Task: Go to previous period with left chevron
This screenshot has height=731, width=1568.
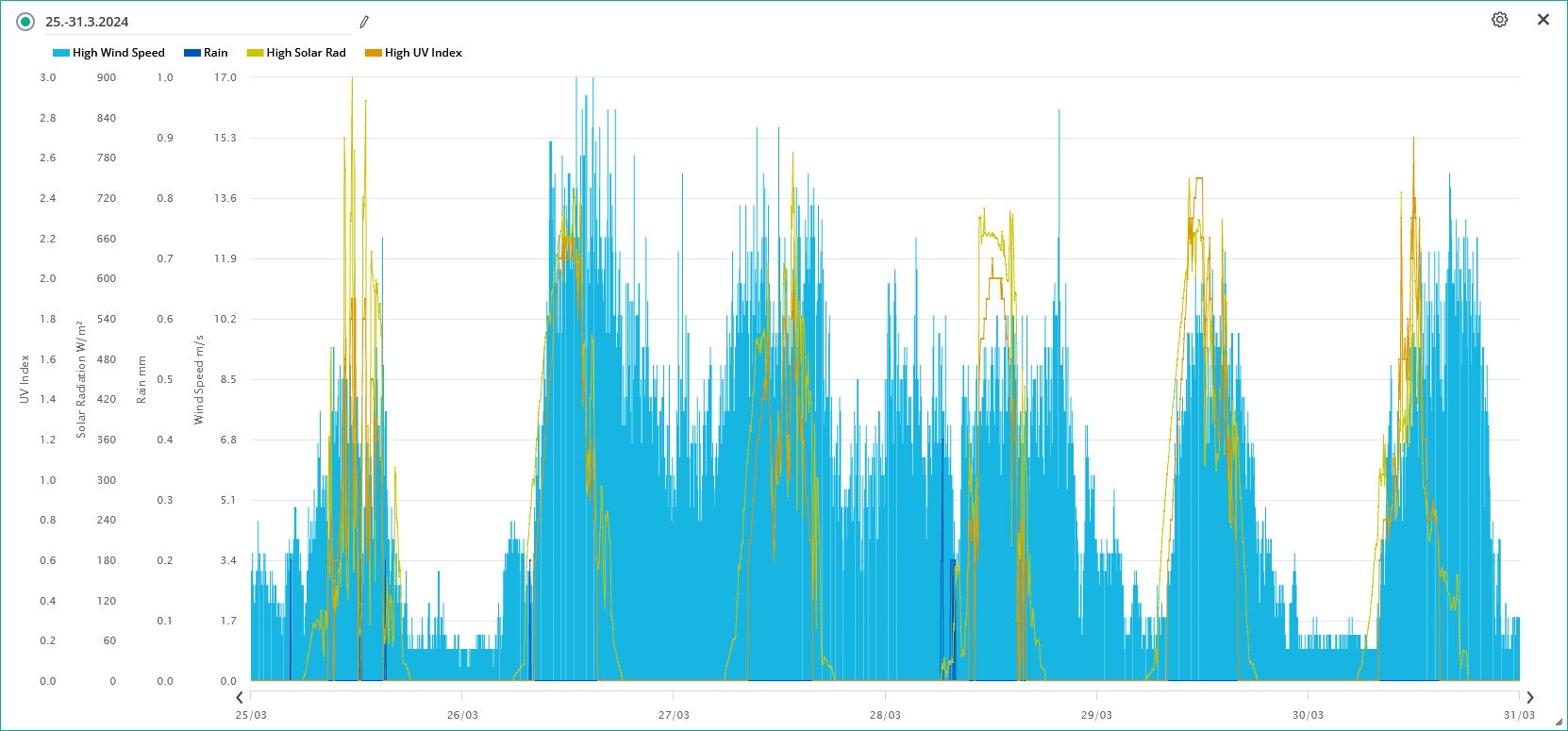Action: click(240, 697)
